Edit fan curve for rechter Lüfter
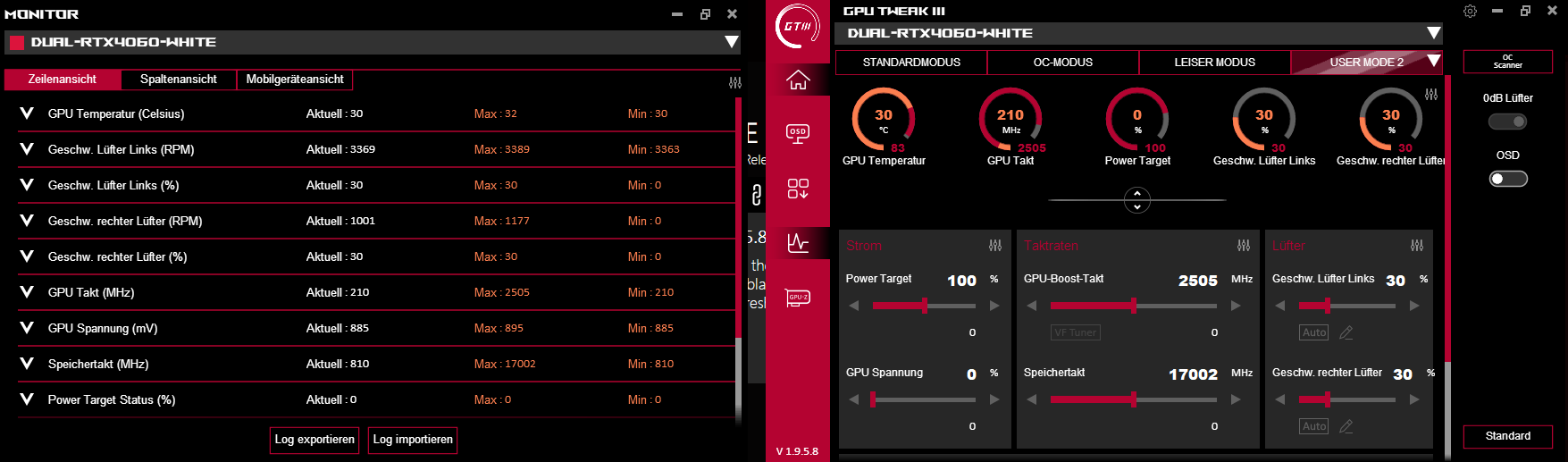This screenshot has height=462, width=1568. 1346,426
